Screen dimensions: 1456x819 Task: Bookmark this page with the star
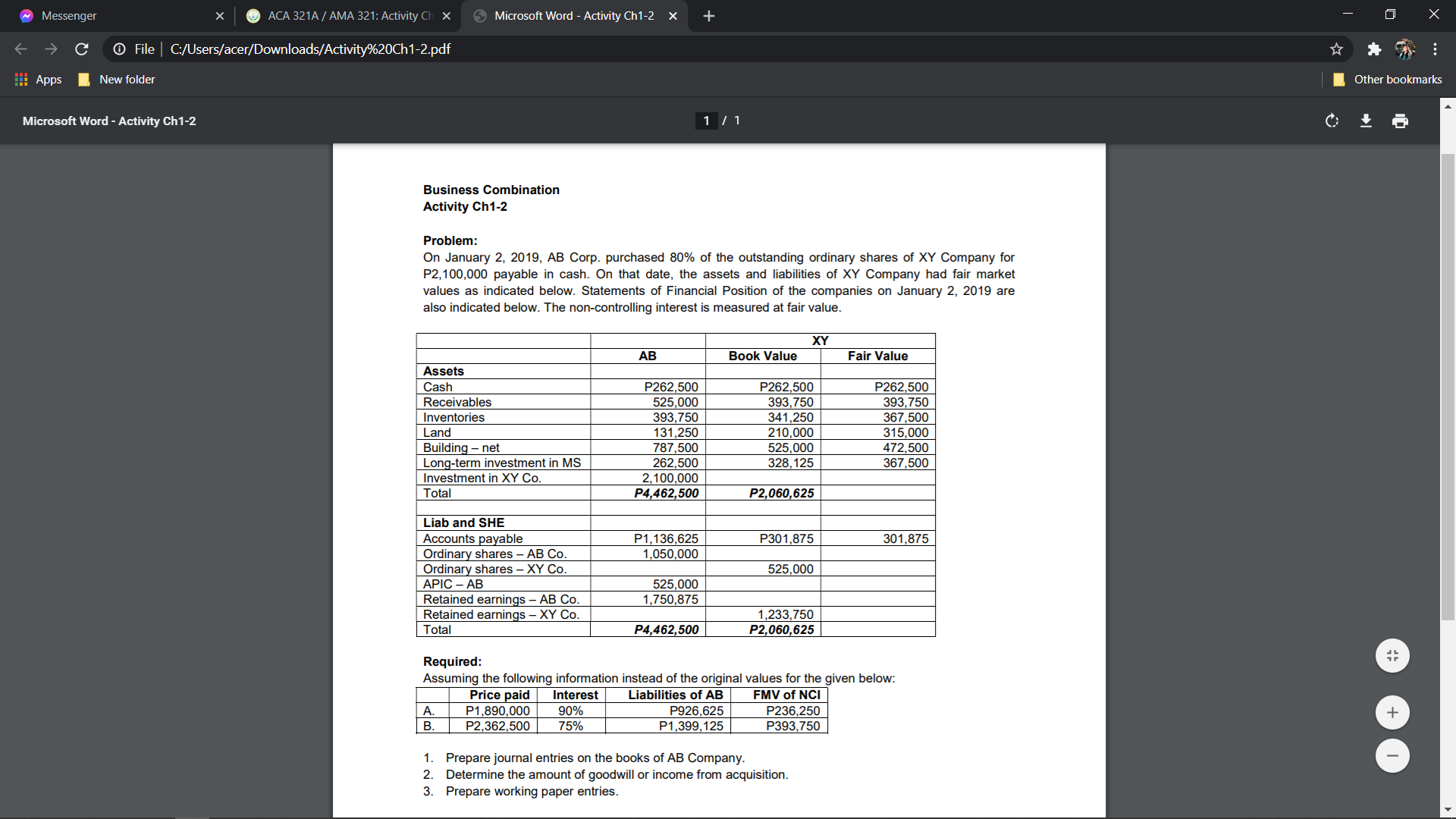[x=1337, y=49]
